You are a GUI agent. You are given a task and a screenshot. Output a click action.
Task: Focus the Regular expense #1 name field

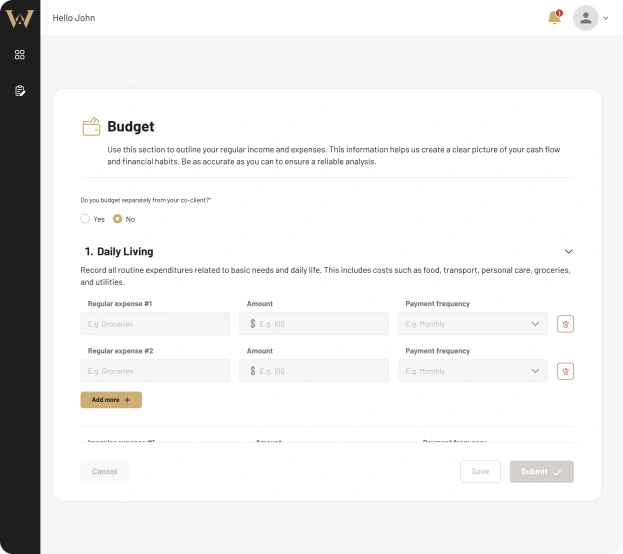(x=155, y=324)
